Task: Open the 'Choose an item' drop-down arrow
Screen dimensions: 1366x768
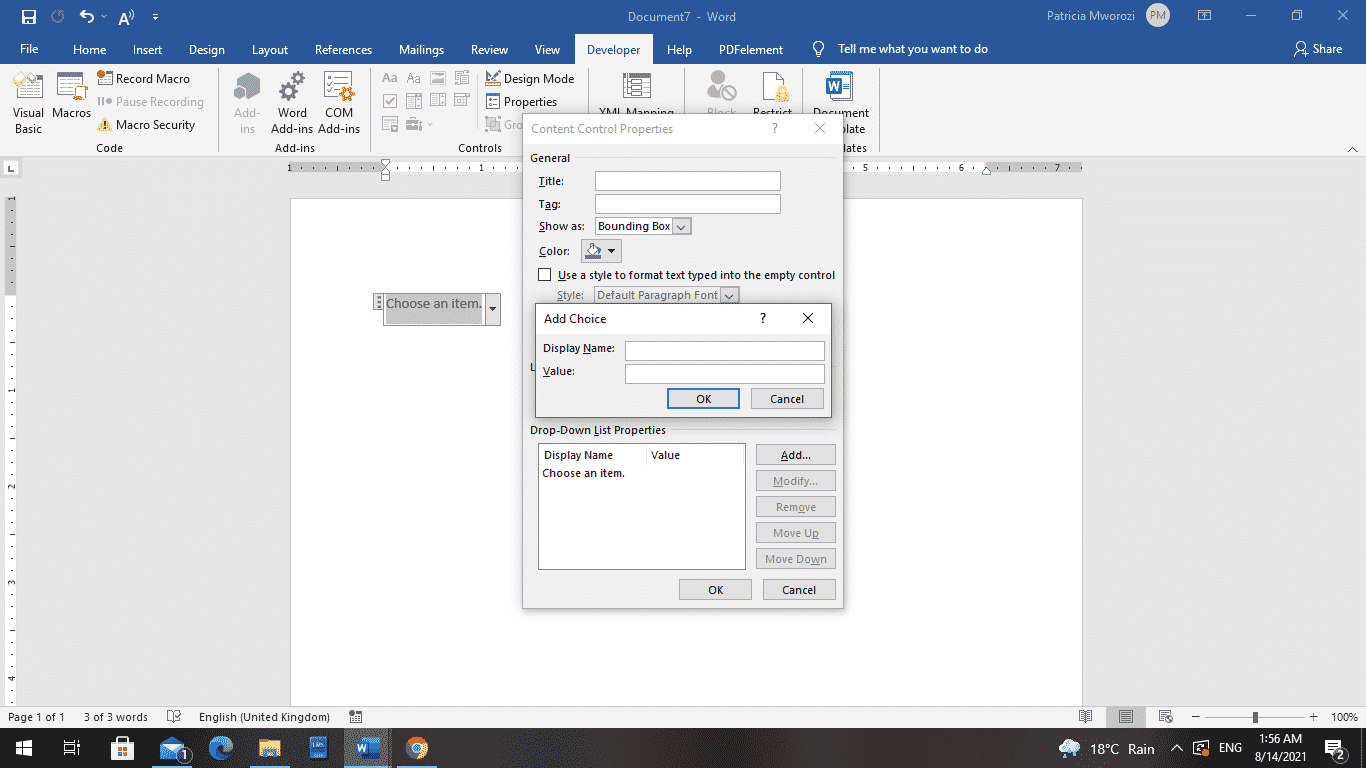Action: pos(492,310)
